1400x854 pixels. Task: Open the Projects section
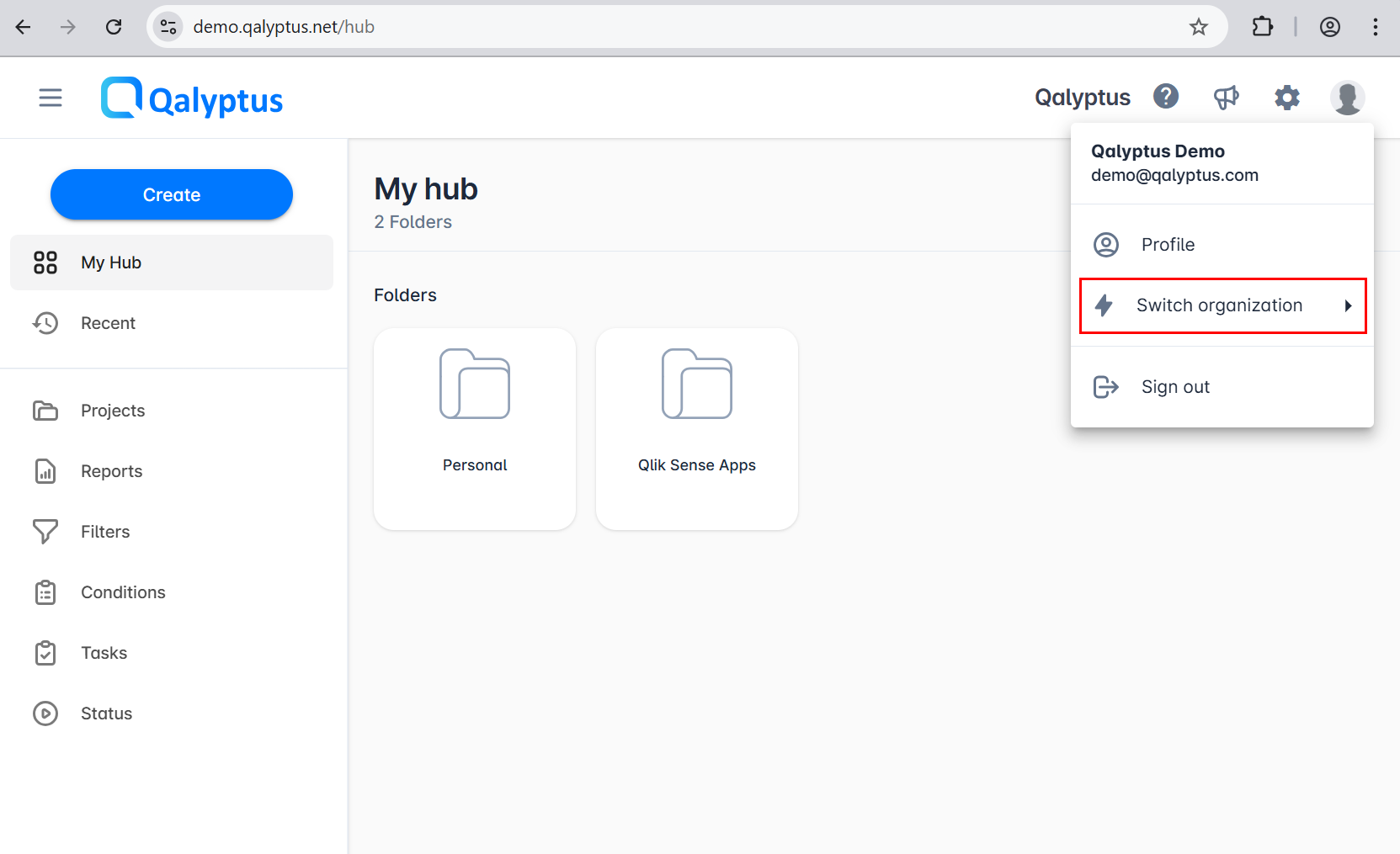tap(114, 411)
